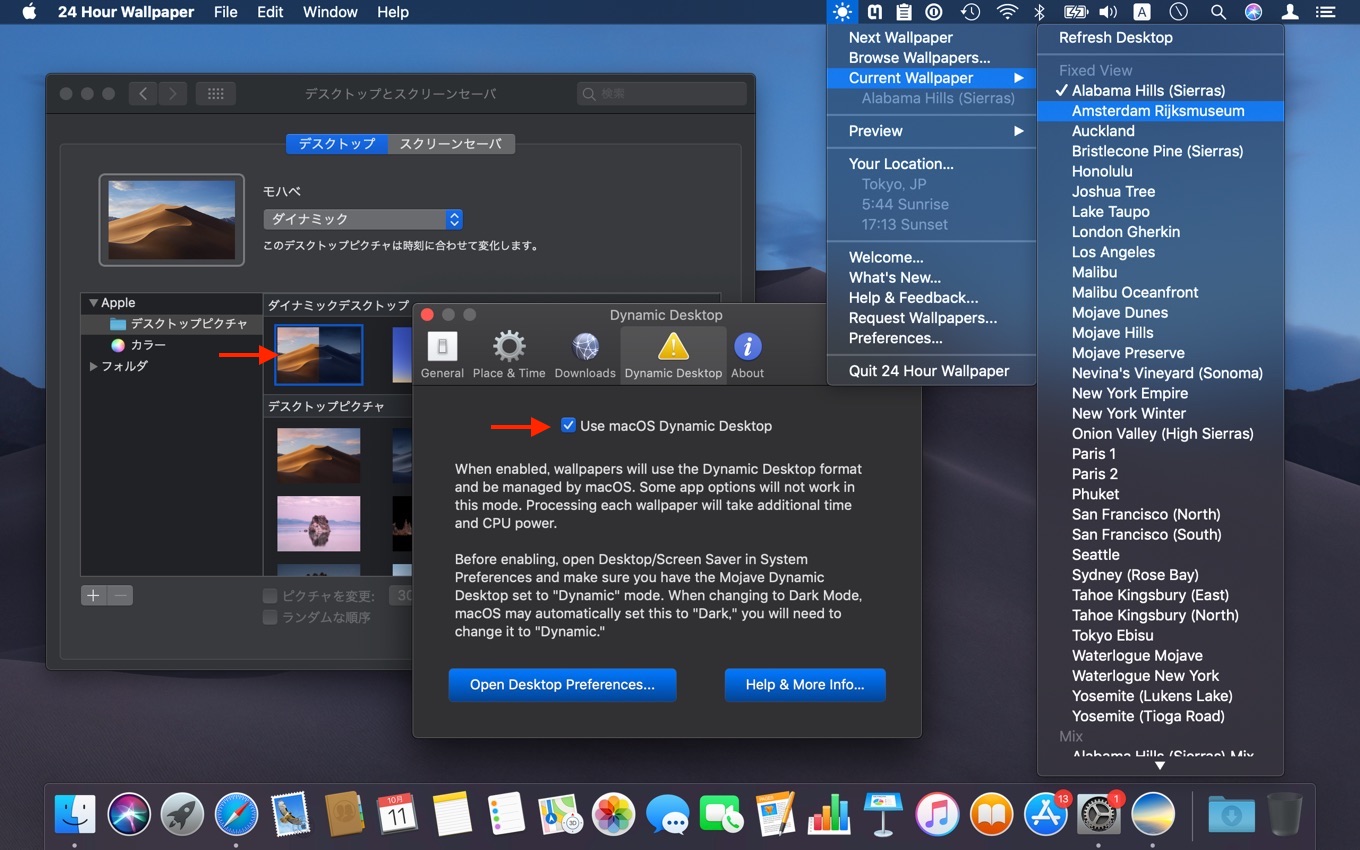Expand the フォルダ disclosure triangle
Image resolution: width=1360 pixels, height=850 pixels.
pos(93,366)
